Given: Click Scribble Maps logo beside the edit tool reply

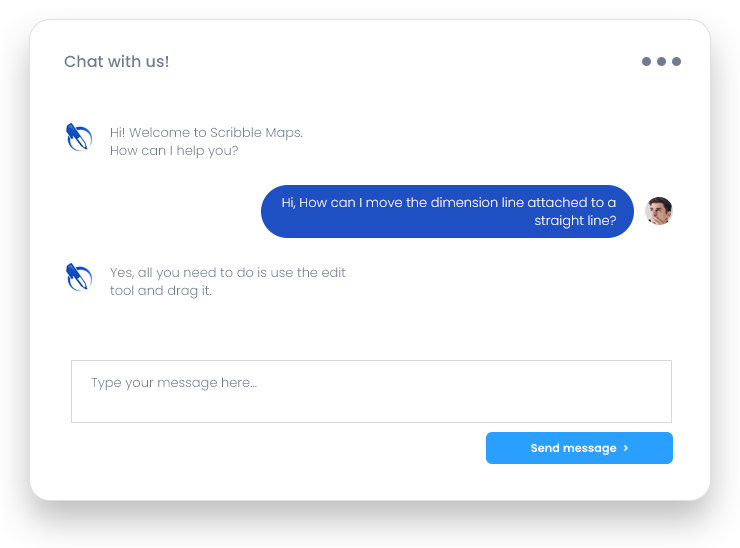Looking at the screenshot, I should coord(79,276).
